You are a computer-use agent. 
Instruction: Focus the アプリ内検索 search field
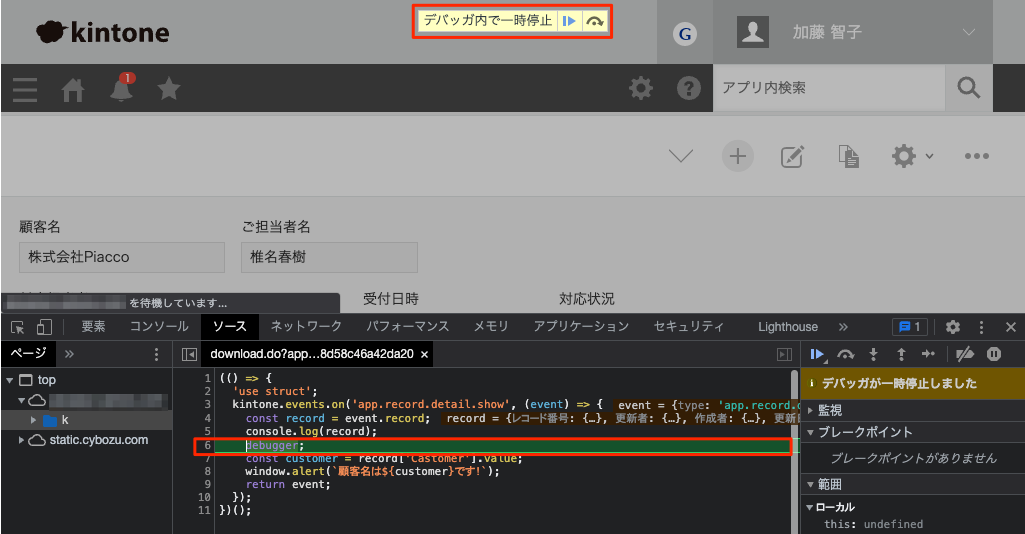[x=829, y=88]
